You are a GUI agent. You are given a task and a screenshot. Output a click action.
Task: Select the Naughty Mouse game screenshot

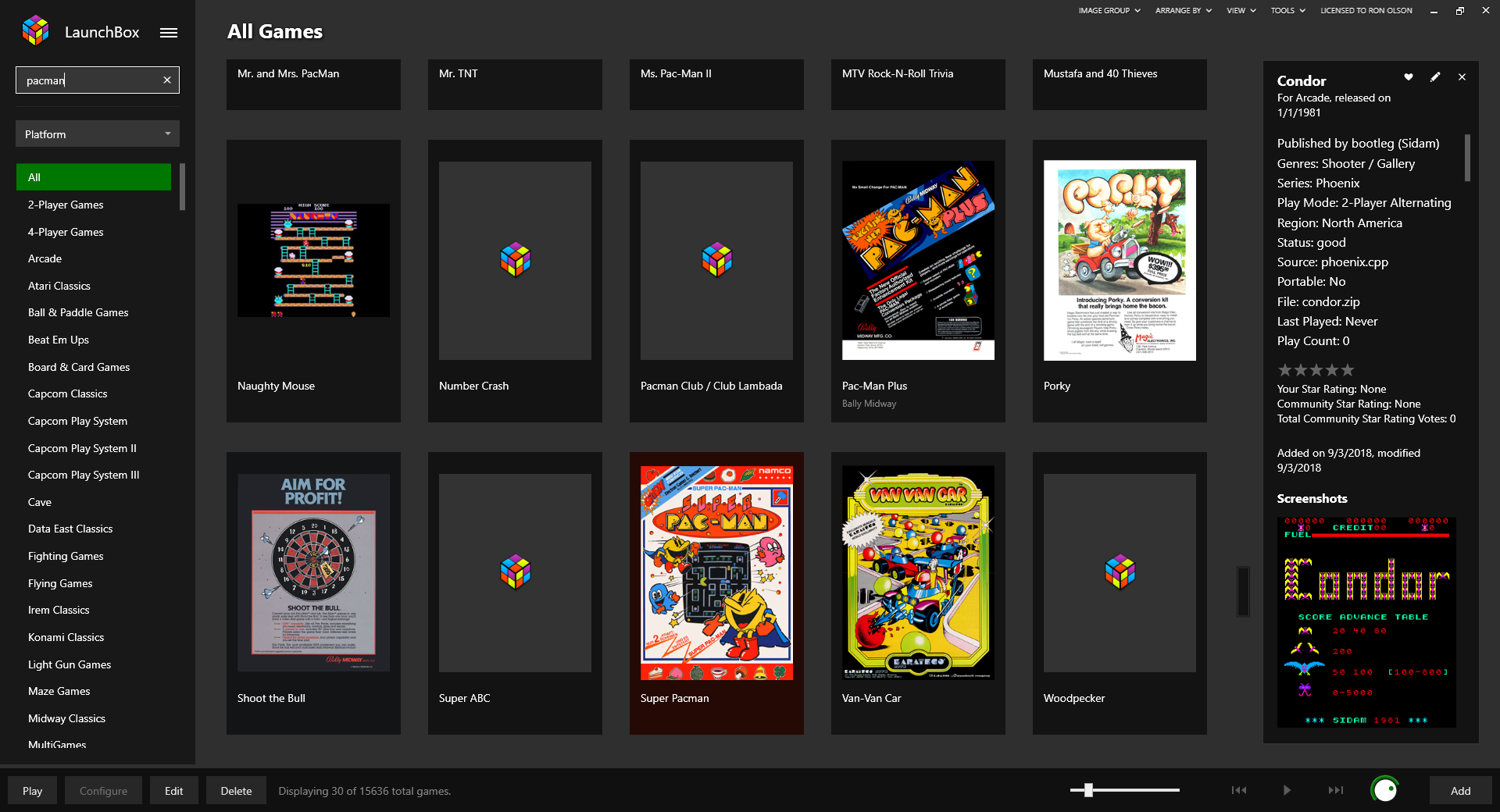tap(313, 260)
